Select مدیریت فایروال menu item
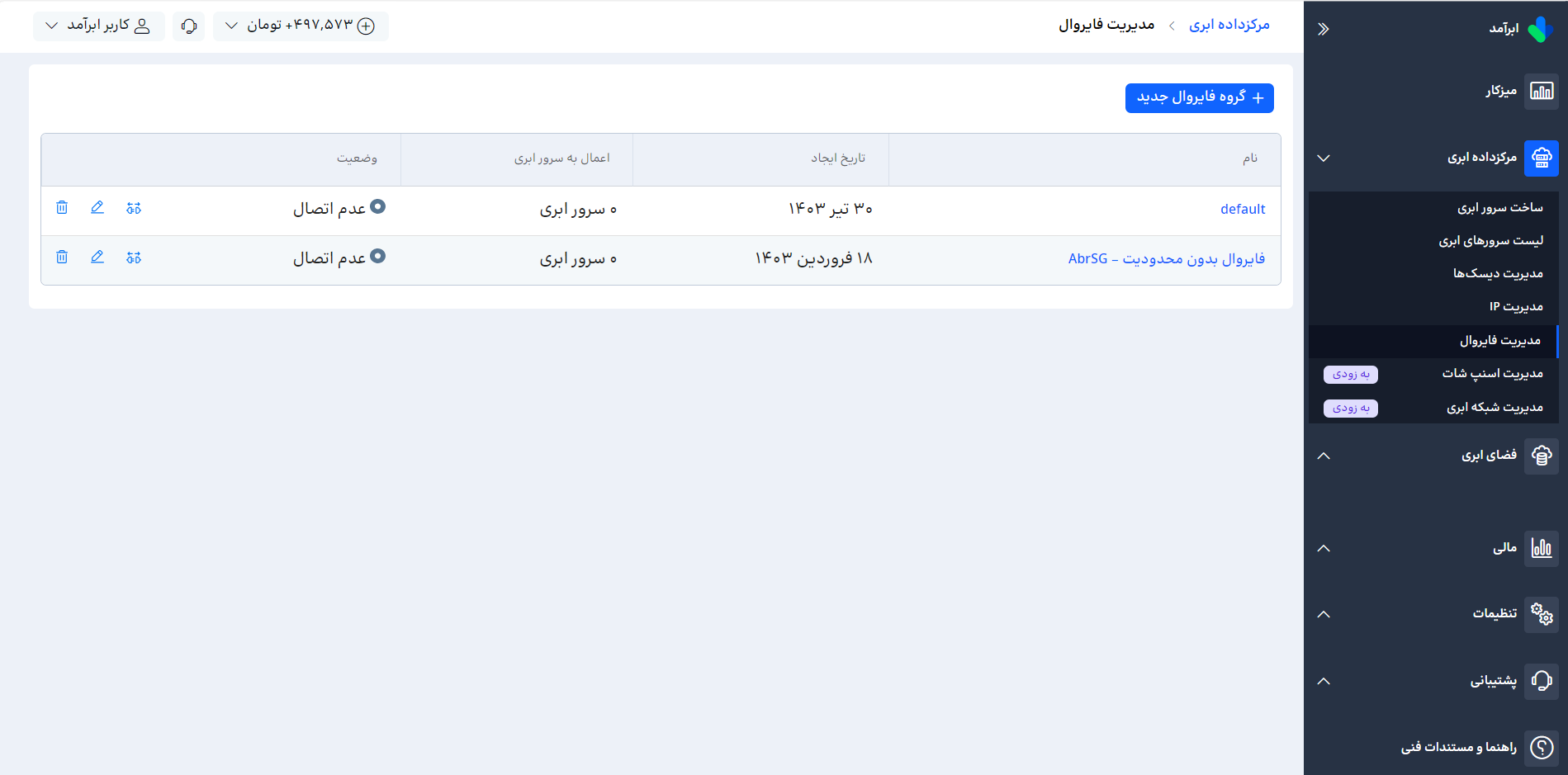Viewport: 1568px width, 775px height. click(x=1433, y=341)
